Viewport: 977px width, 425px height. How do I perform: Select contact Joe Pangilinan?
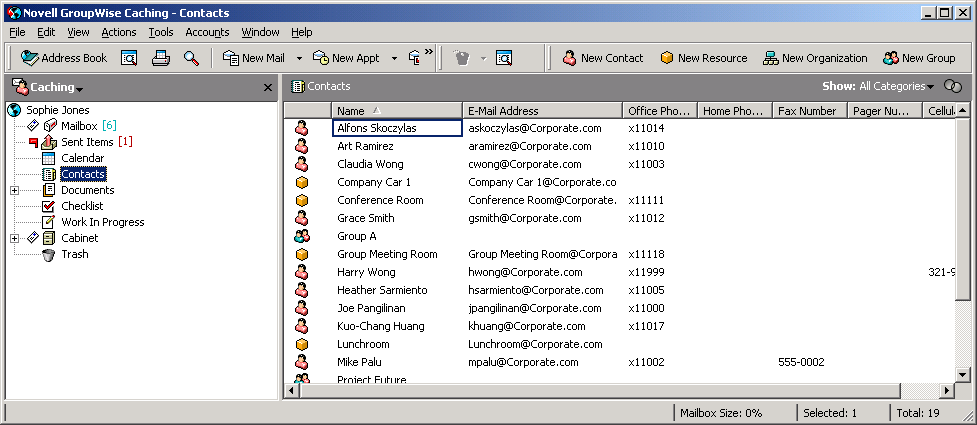(x=371, y=308)
